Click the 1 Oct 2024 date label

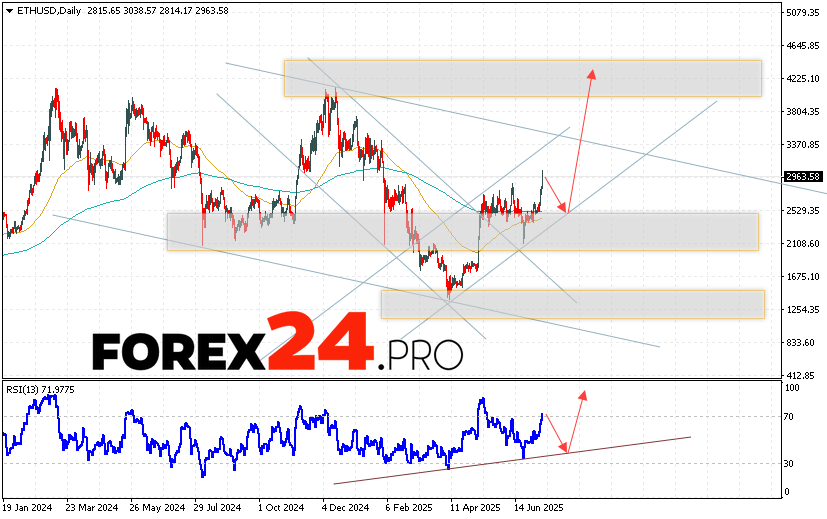(280, 507)
